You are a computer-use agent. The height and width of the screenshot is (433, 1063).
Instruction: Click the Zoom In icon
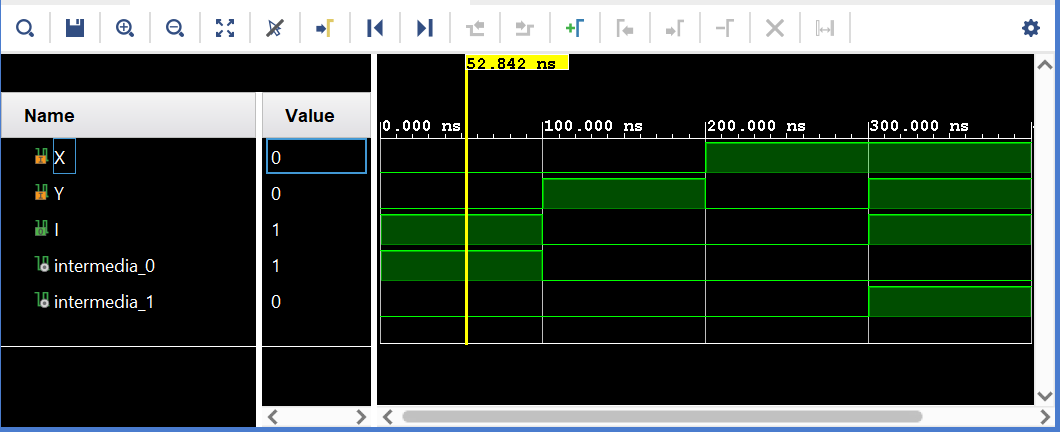[x=125, y=28]
